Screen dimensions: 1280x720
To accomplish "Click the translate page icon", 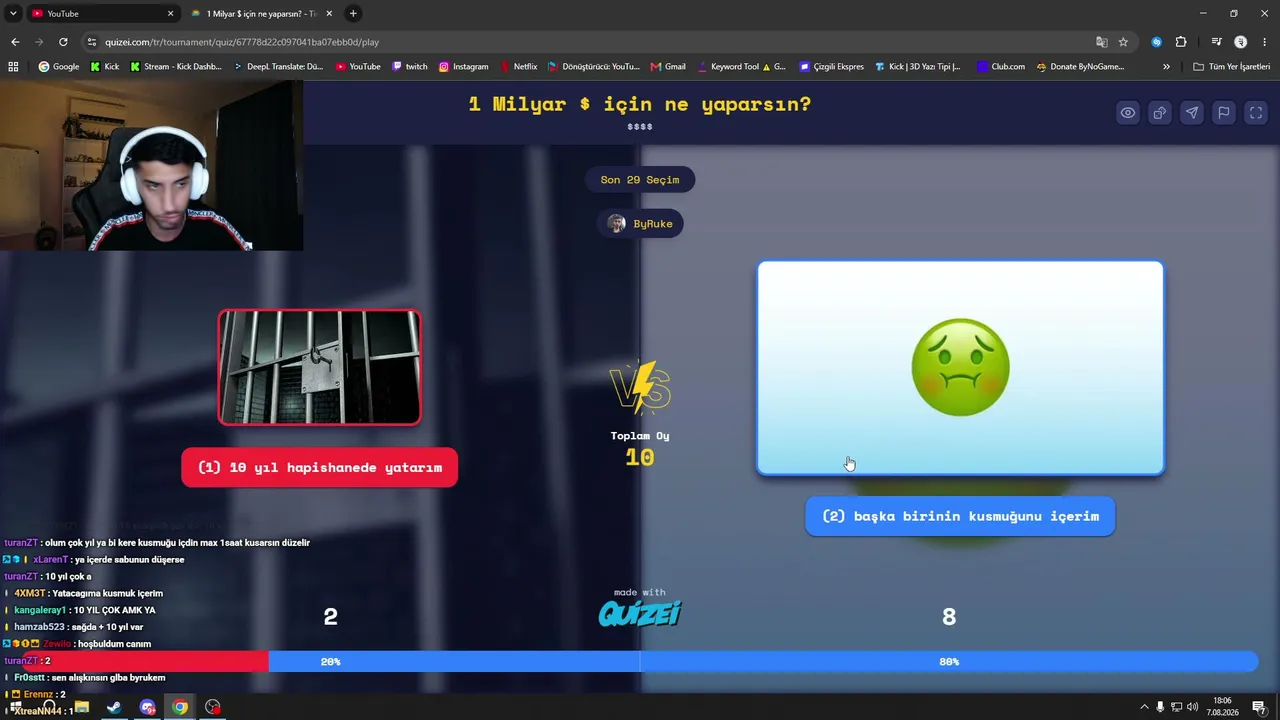I will point(1101,42).
